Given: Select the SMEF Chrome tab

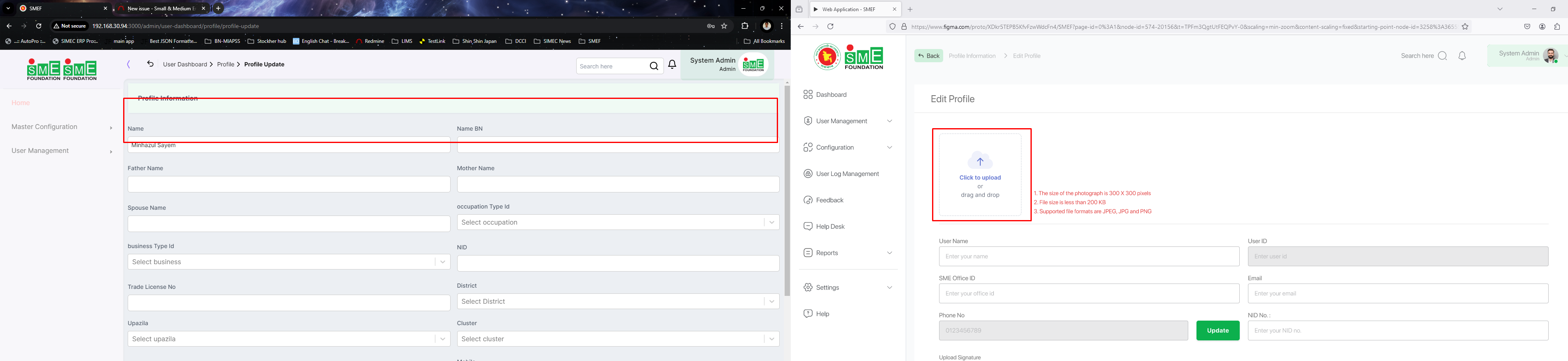Looking at the screenshot, I should [x=63, y=9].
